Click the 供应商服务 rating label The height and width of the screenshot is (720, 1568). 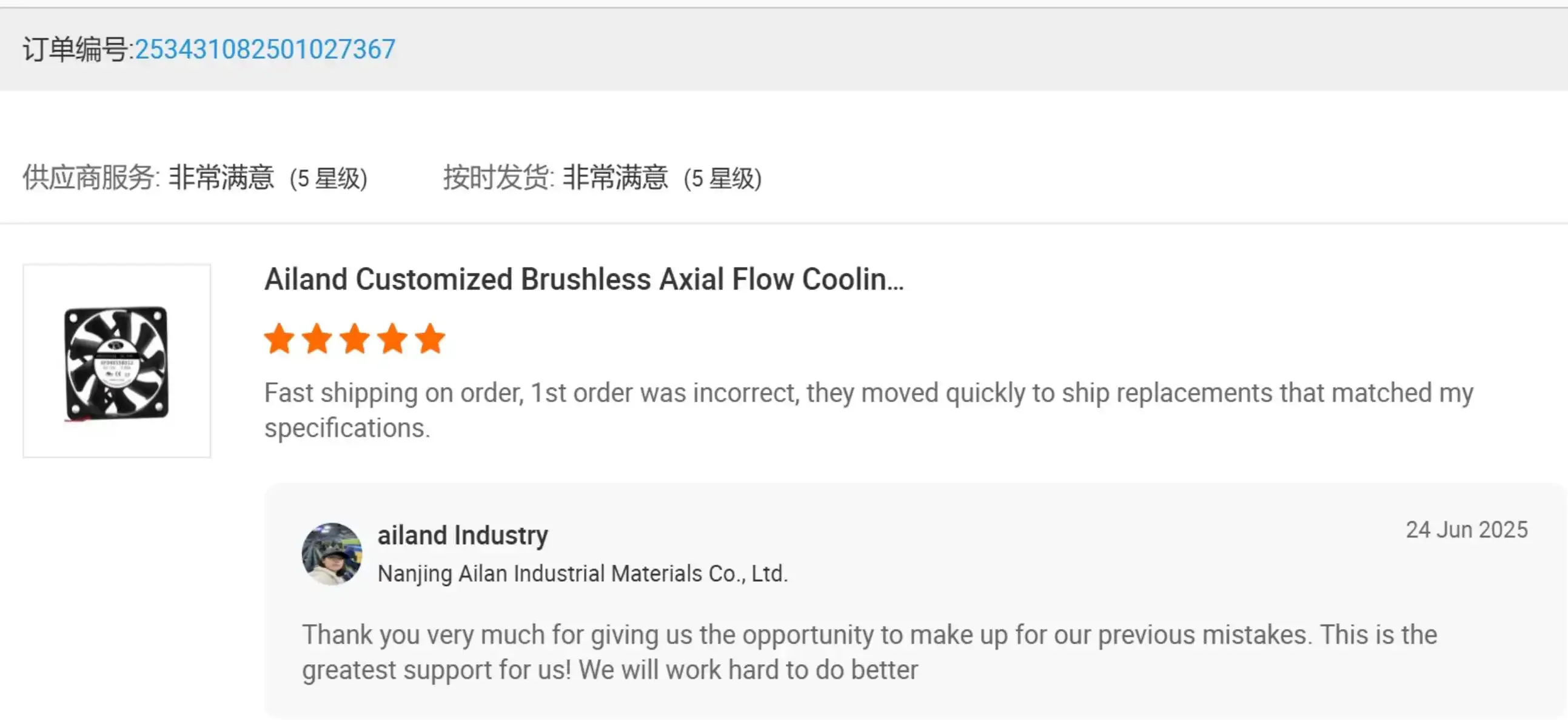point(91,178)
